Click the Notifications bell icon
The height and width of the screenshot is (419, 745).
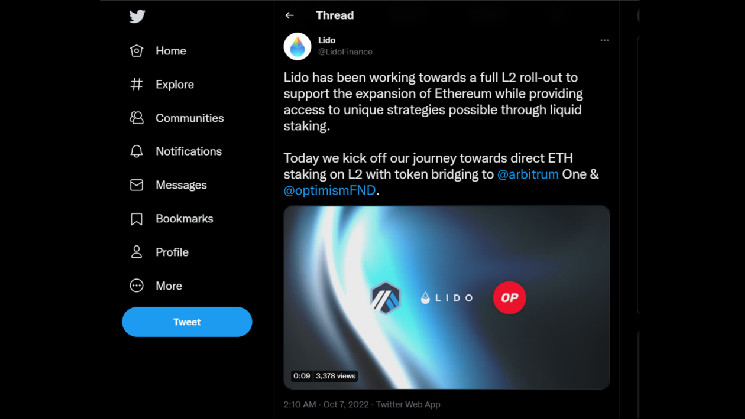(x=137, y=152)
